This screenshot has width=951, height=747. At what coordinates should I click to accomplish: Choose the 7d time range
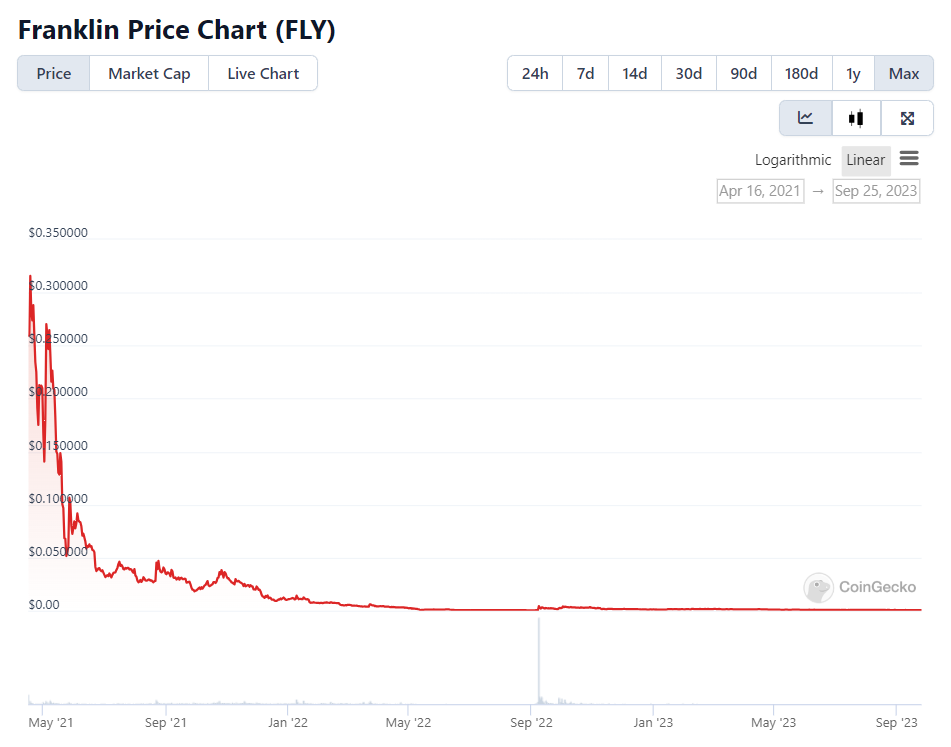click(x=586, y=74)
